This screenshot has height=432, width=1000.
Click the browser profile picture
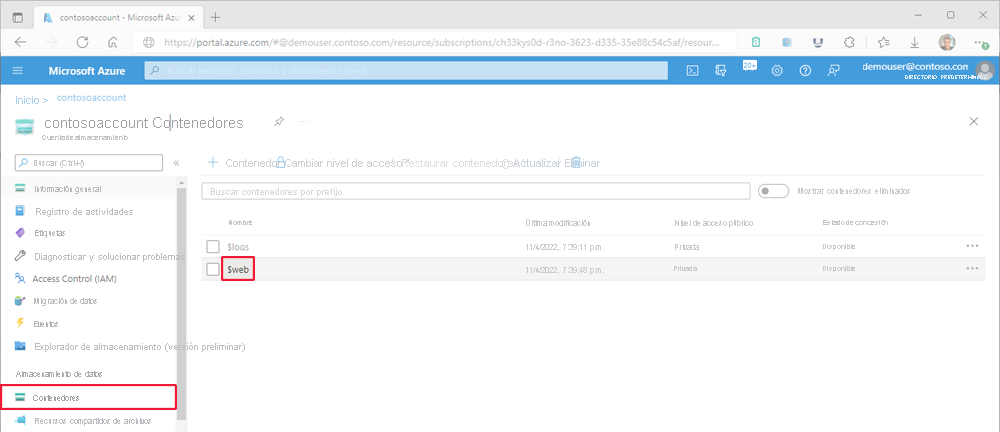947,42
